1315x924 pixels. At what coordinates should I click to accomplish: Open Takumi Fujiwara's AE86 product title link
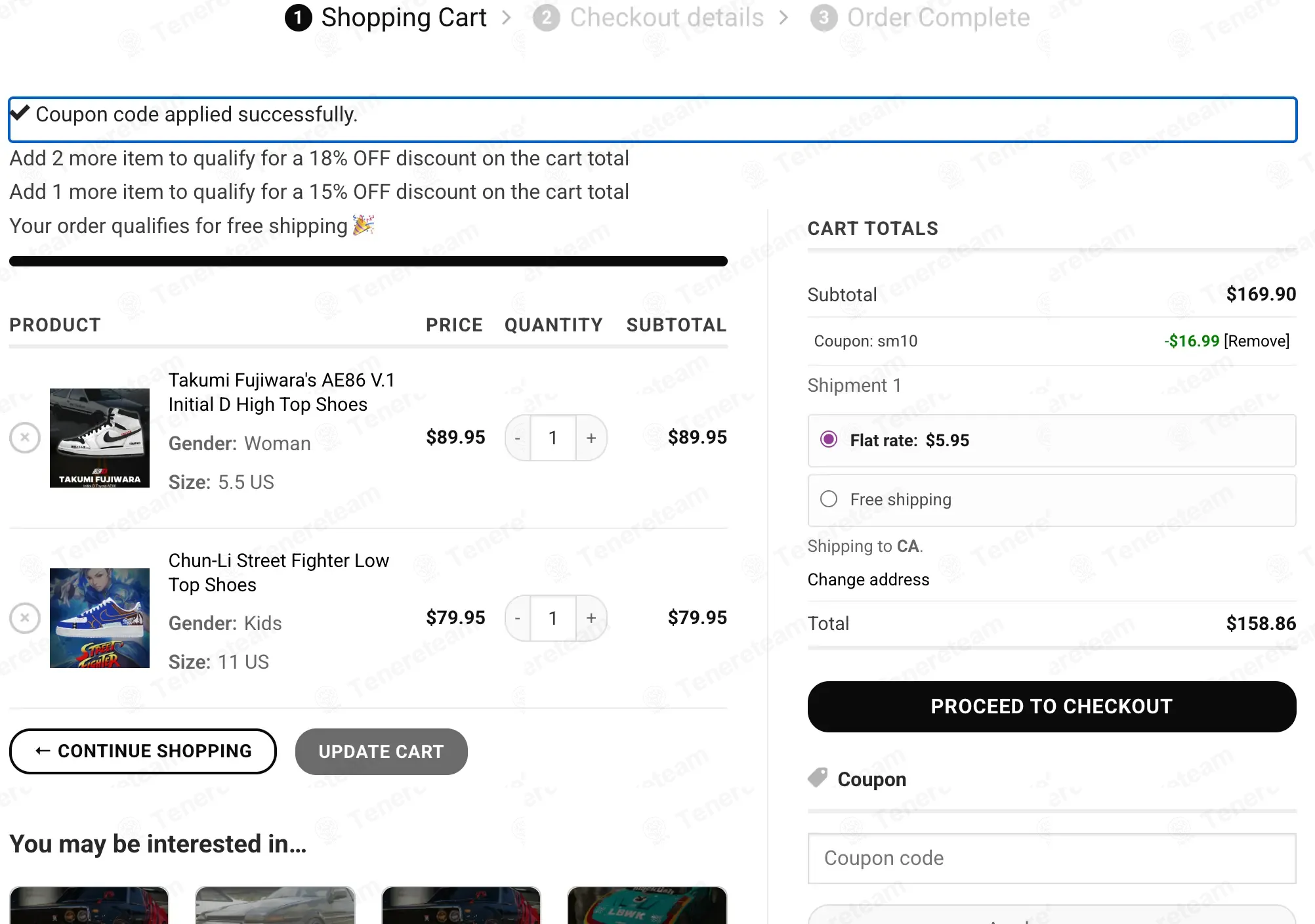point(282,392)
